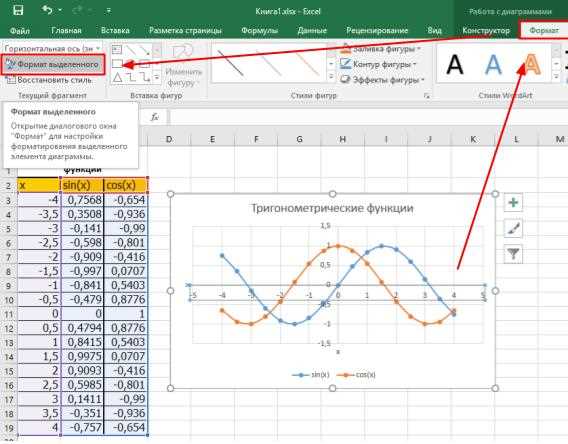
Task: Switch to the Вставка ribbon tab
Action: pos(115,30)
